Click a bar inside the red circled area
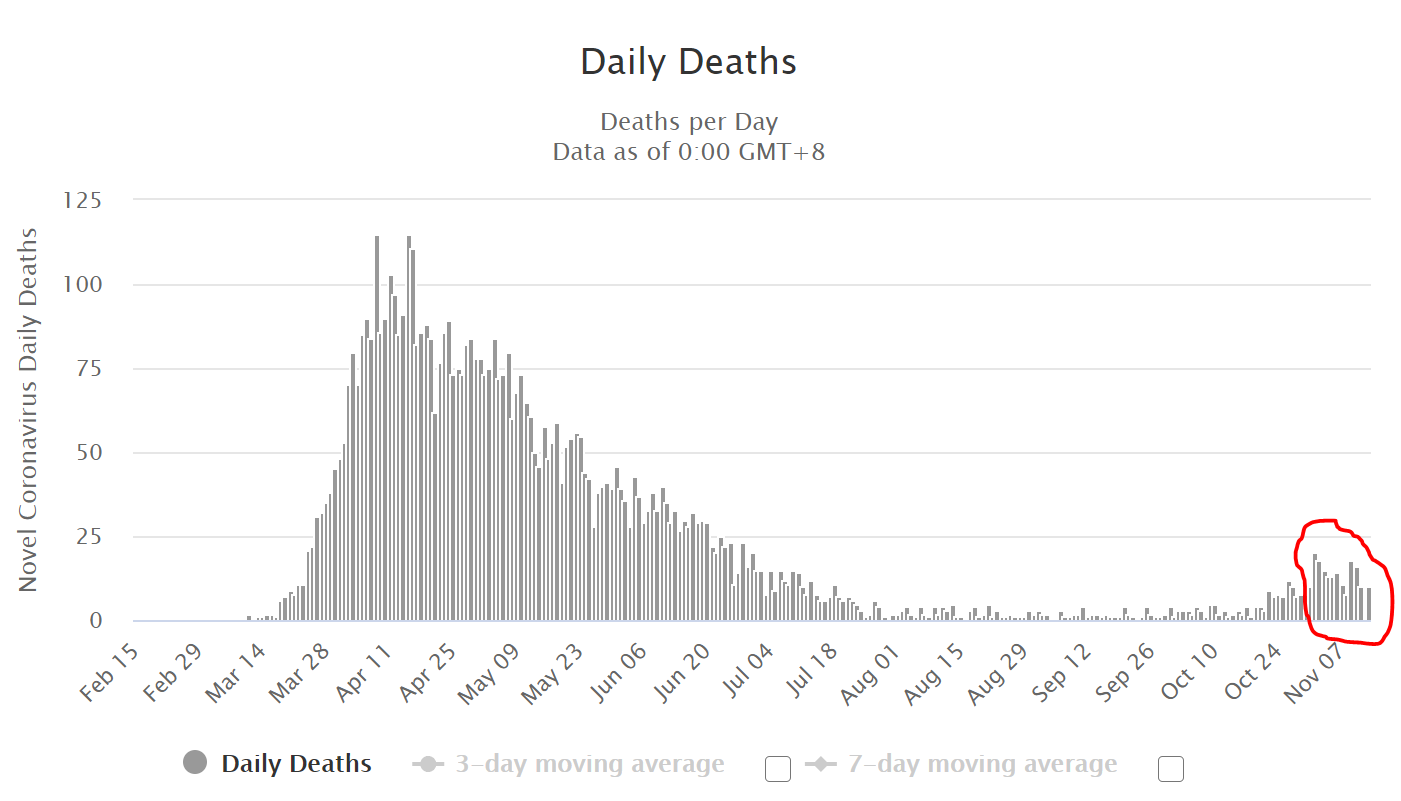Screen dimensions: 1401x801 [x=1315, y=588]
